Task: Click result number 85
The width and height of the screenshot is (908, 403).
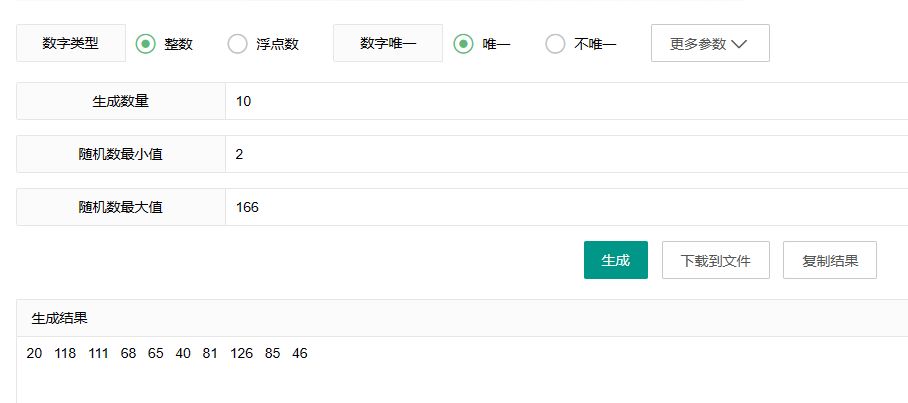Action: click(x=272, y=353)
